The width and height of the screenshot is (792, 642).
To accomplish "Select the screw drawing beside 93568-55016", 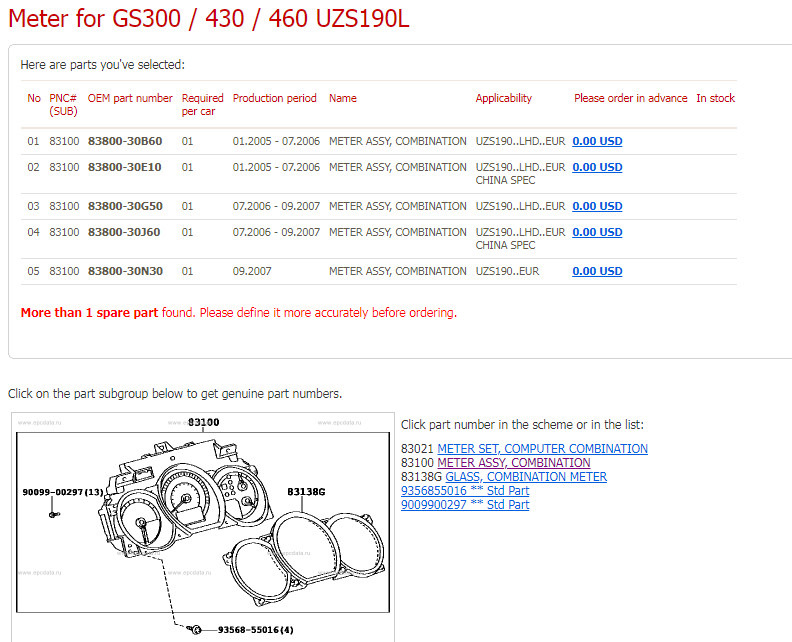I will [x=194, y=629].
